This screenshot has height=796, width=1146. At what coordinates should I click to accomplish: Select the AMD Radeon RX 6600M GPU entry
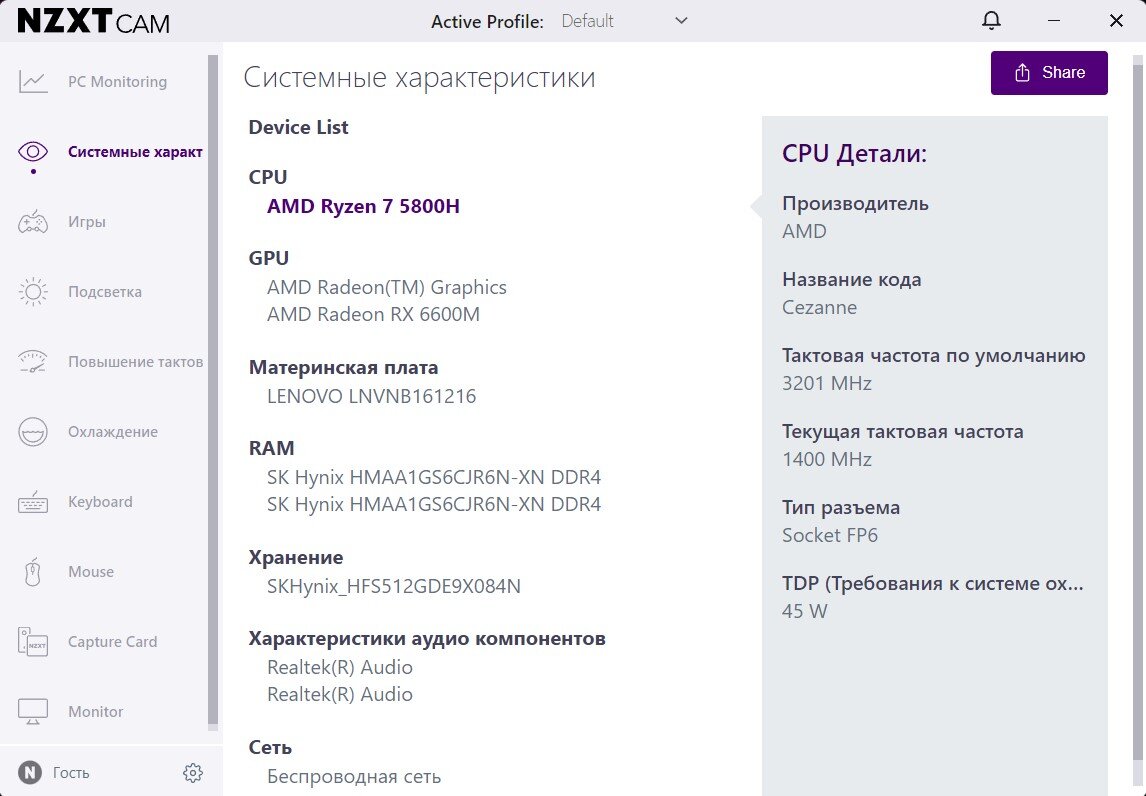[x=374, y=314]
